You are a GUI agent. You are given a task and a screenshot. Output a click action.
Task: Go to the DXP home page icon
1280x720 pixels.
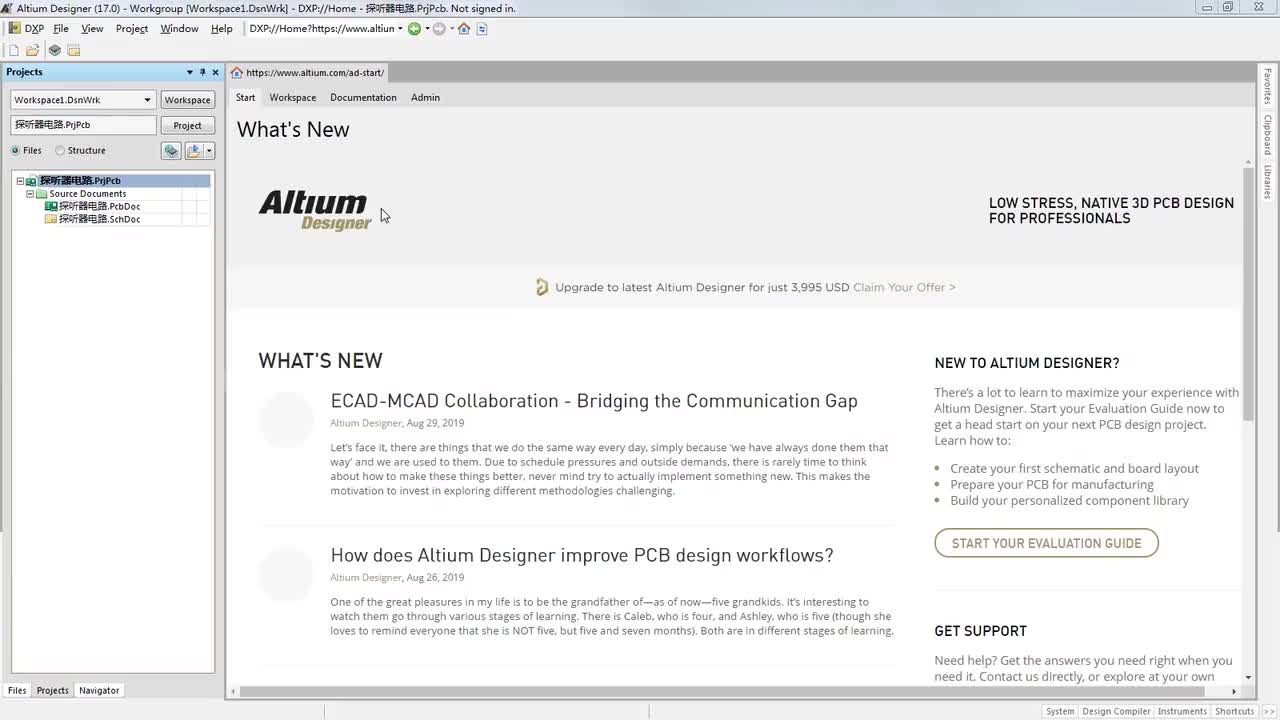point(464,28)
